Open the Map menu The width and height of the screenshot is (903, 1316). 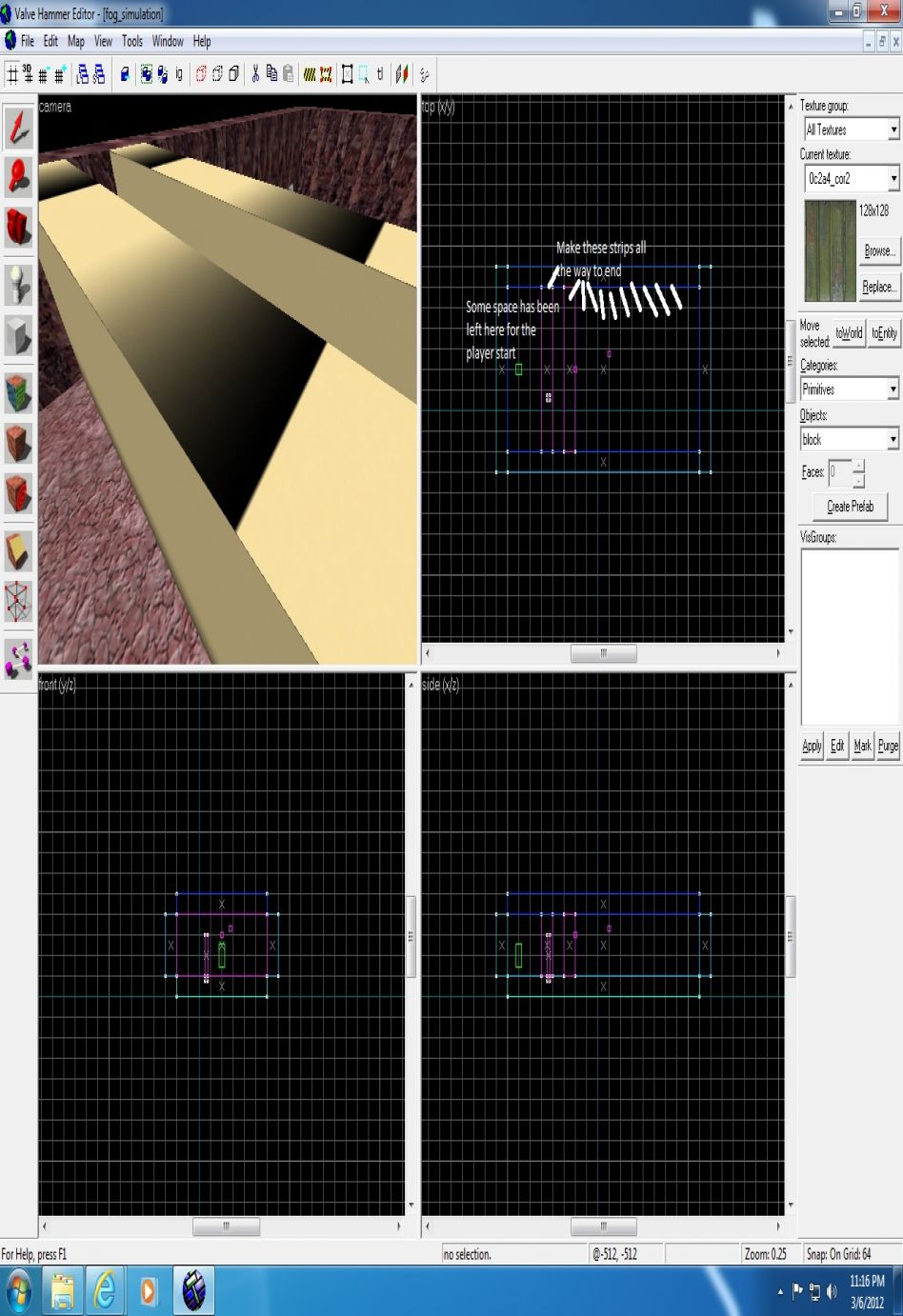75,41
